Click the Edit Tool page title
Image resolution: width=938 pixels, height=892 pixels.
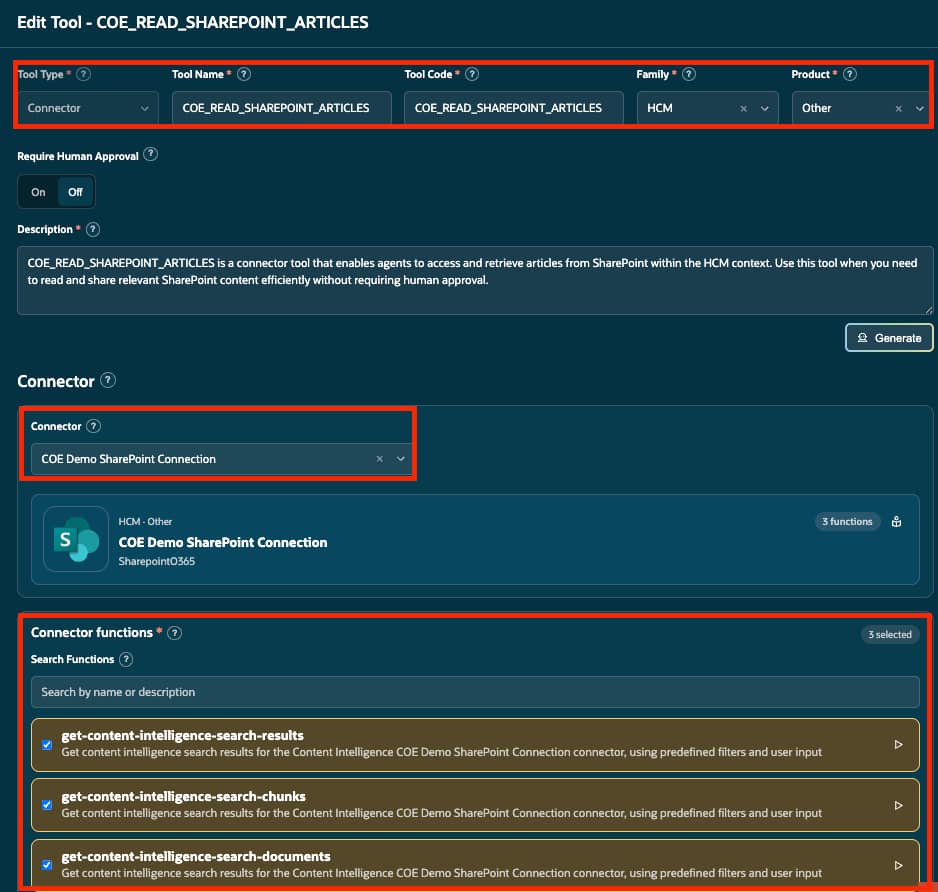[x=193, y=23]
